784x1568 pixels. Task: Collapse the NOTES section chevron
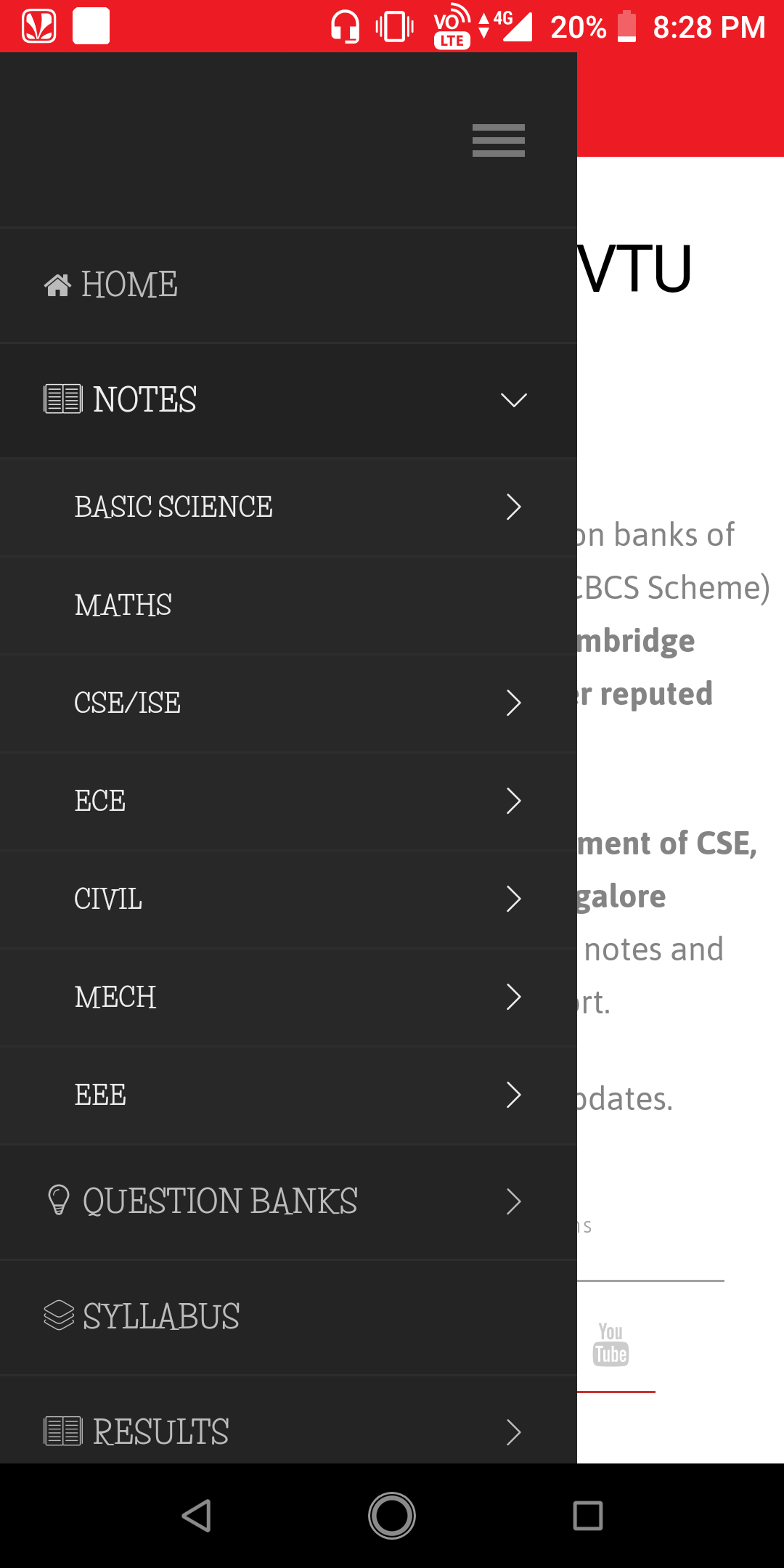pos(513,400)
